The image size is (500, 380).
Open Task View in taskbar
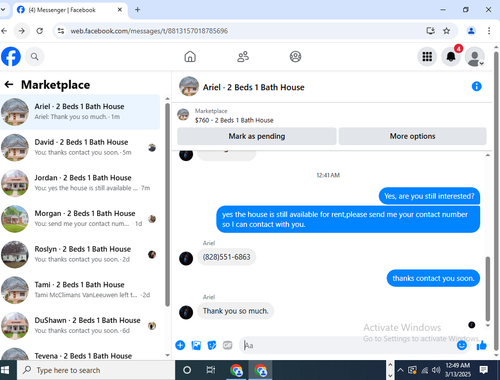(210, 370)
